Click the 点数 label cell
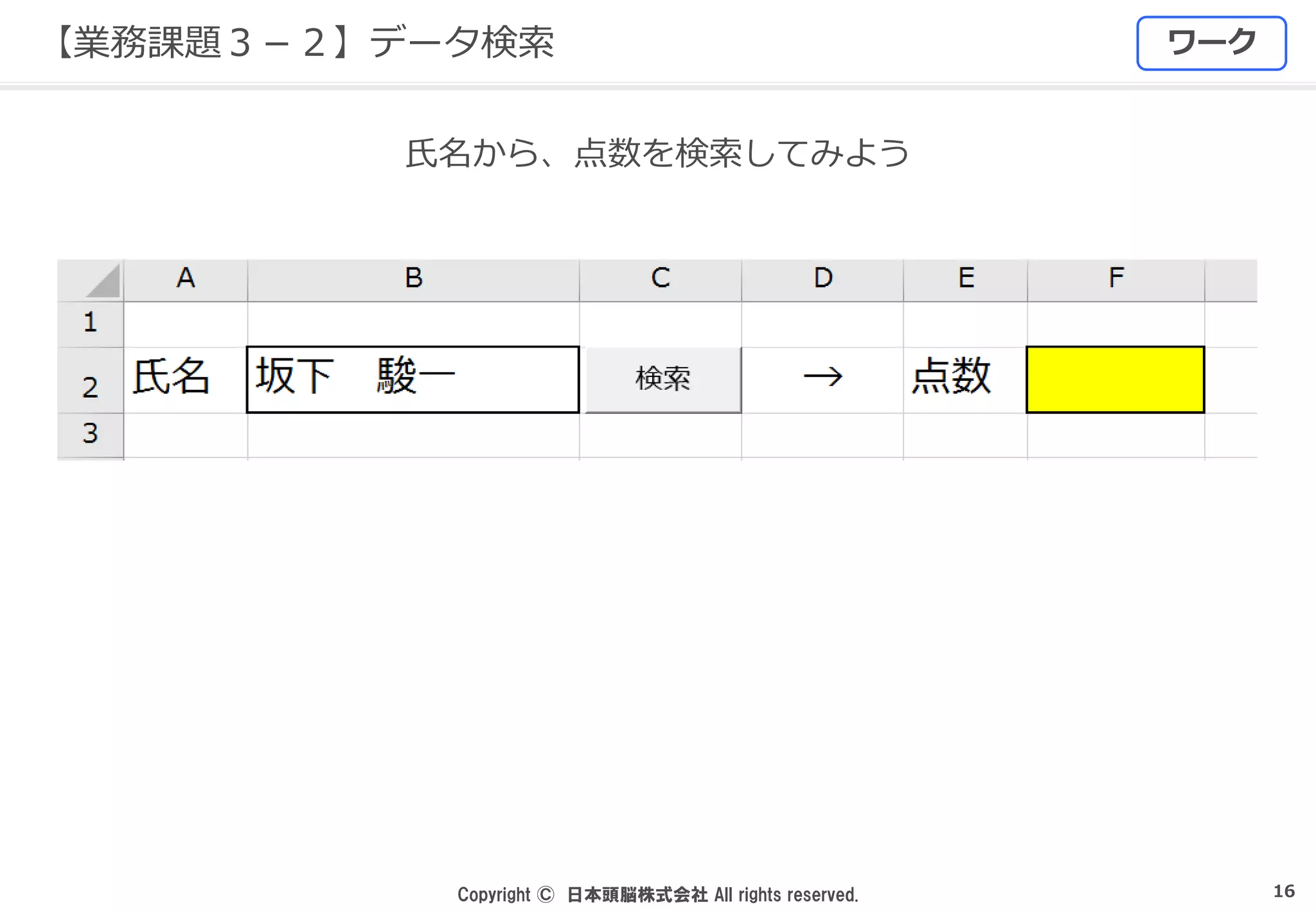 (x=965, y=380)
